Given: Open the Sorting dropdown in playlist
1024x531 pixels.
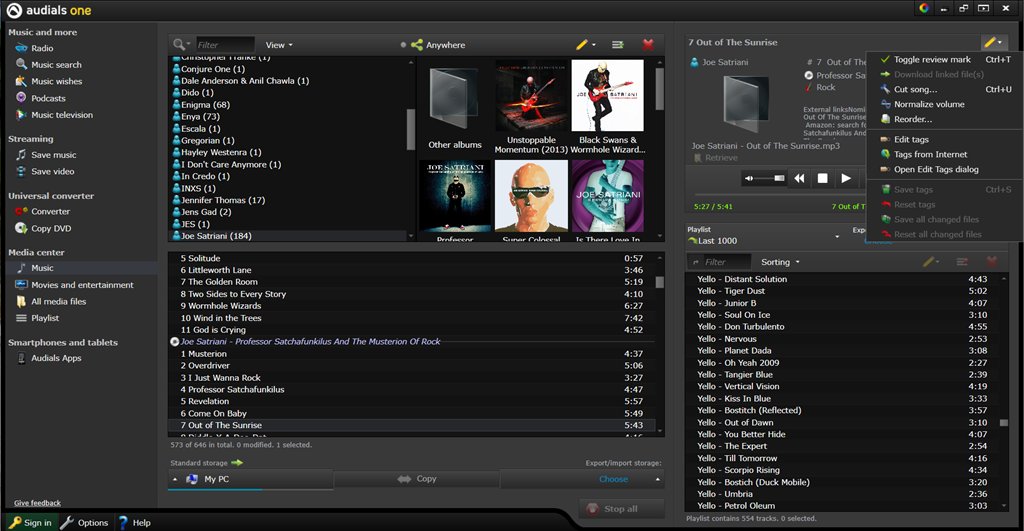Looking at the screenshot, I should [x=780, y=262].
